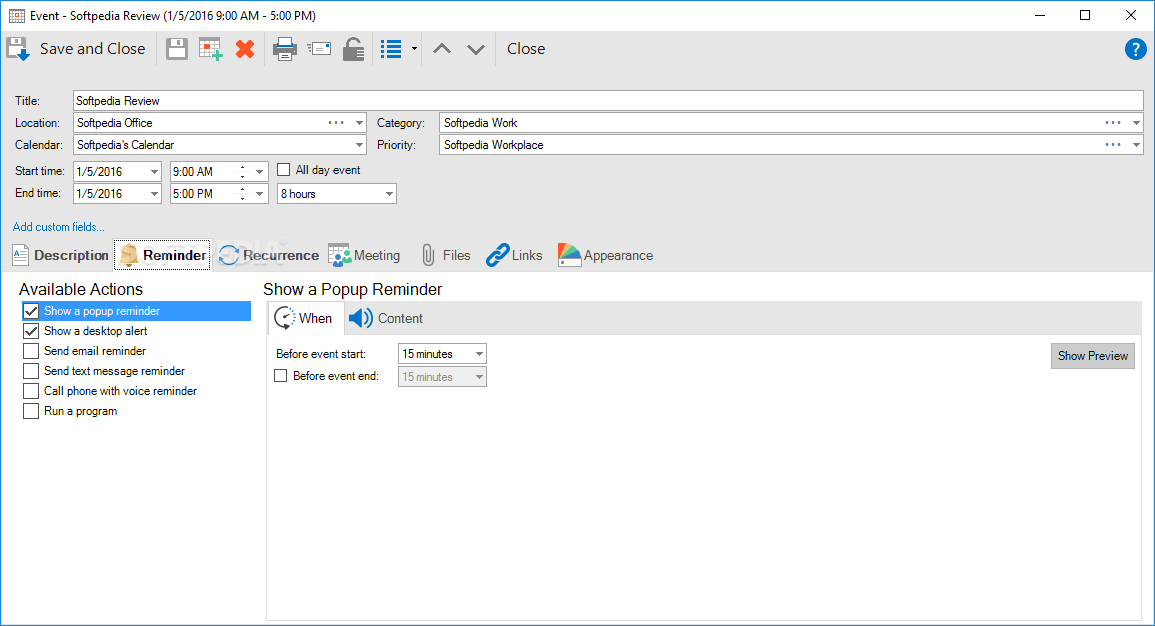Enable Call phone with voice reminder
This screenshot has width=1155, height=626.
click(31, 391)
